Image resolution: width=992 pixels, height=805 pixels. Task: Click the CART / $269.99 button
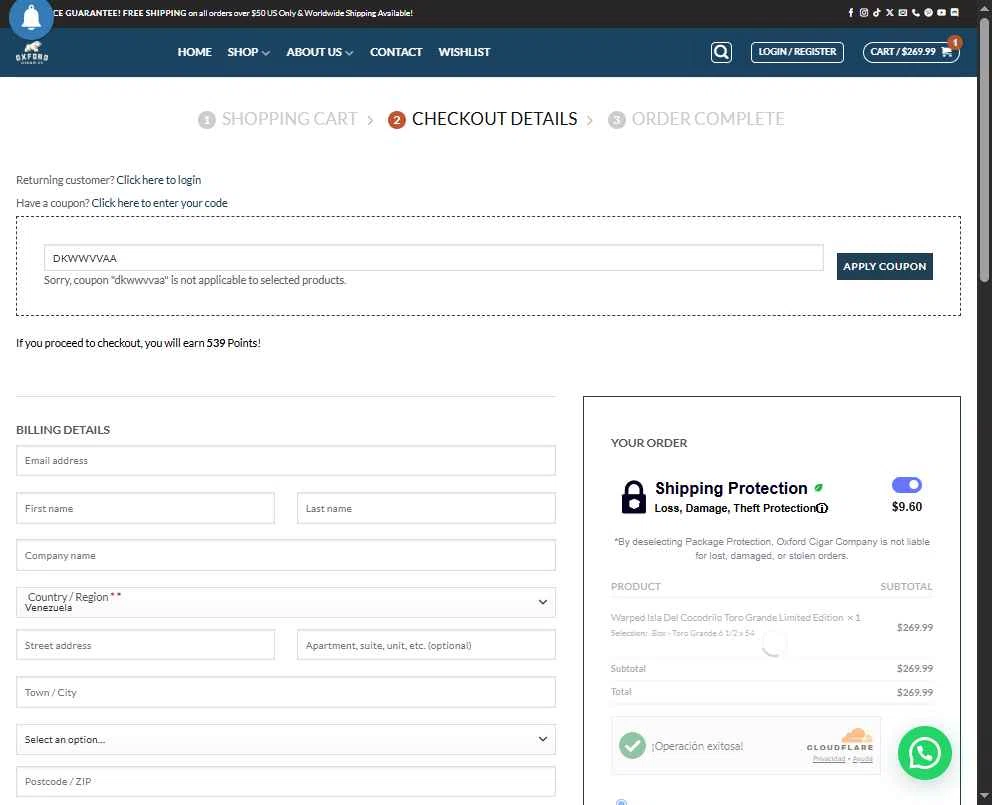(911, 52)
